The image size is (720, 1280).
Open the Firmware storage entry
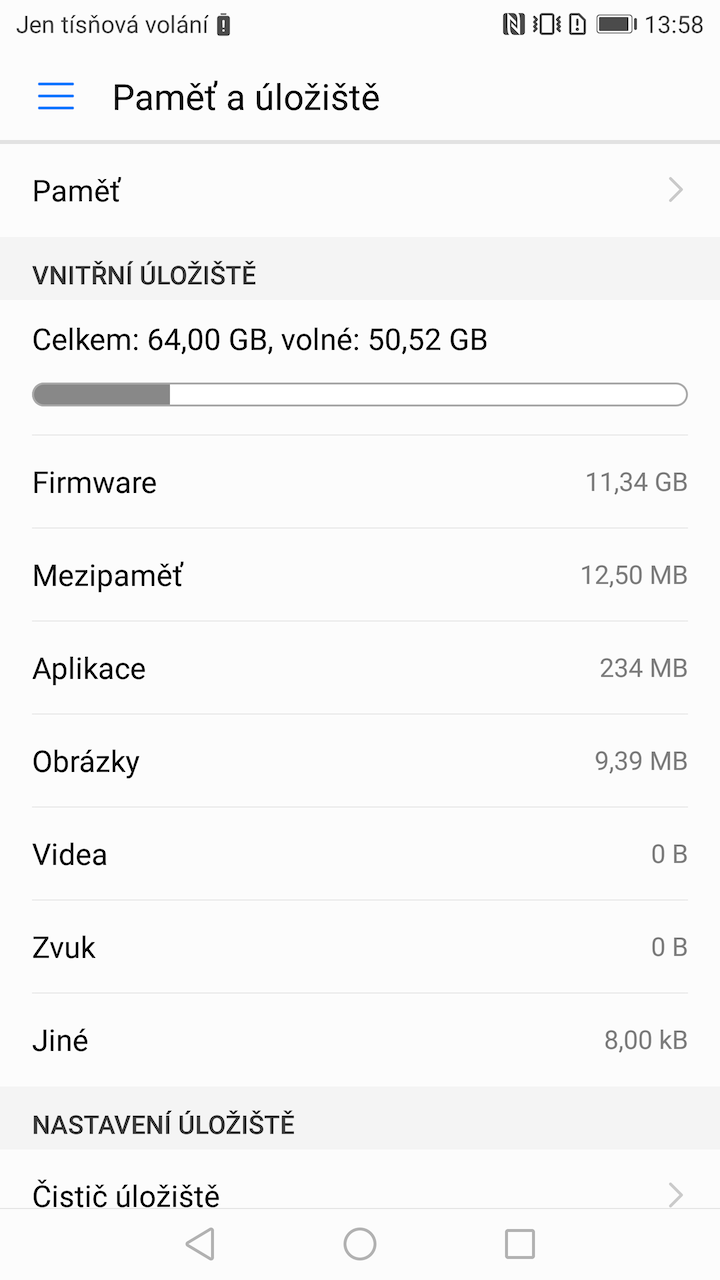[360, 482]
